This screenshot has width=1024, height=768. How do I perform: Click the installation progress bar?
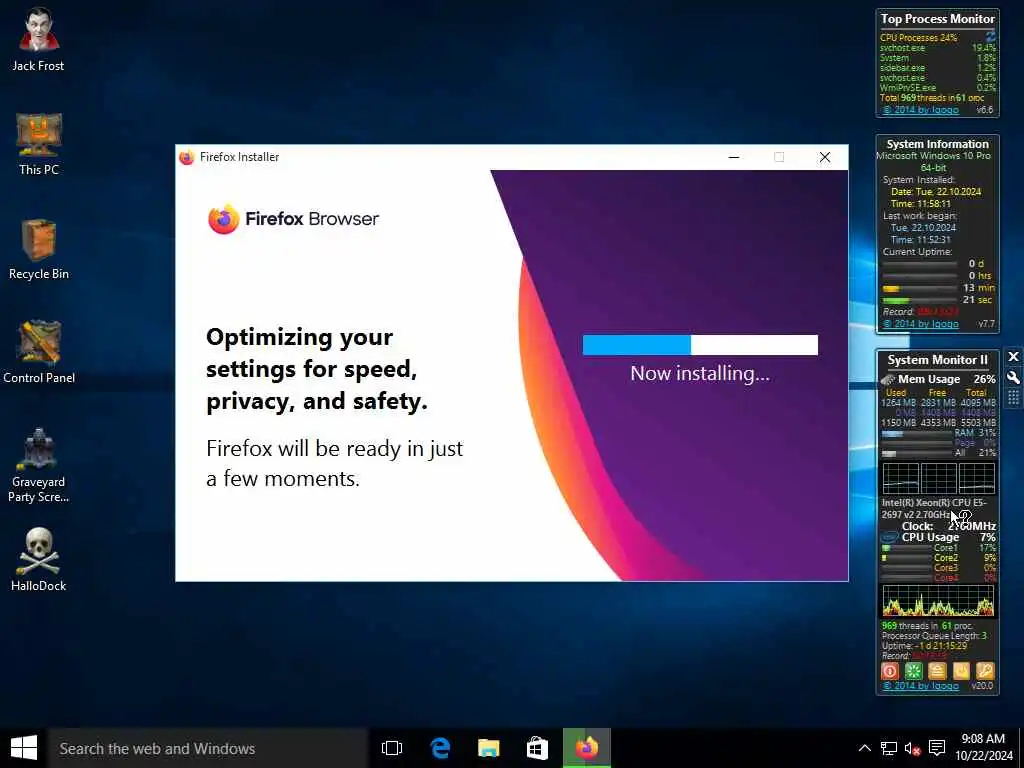(700, 345)
